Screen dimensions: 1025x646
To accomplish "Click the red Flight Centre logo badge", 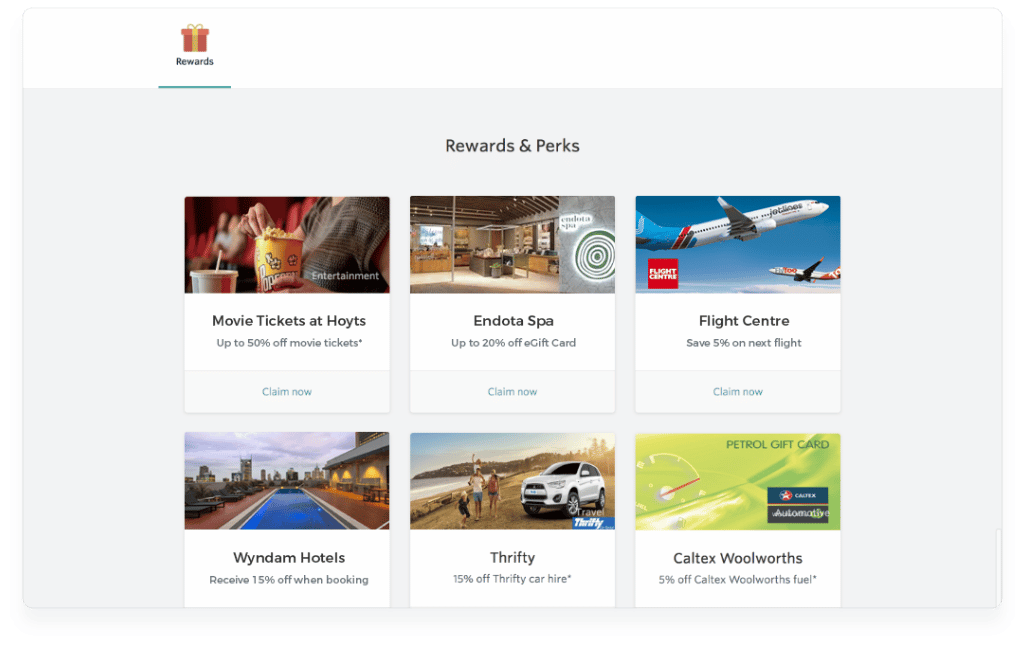I will [x=663, y=274].
